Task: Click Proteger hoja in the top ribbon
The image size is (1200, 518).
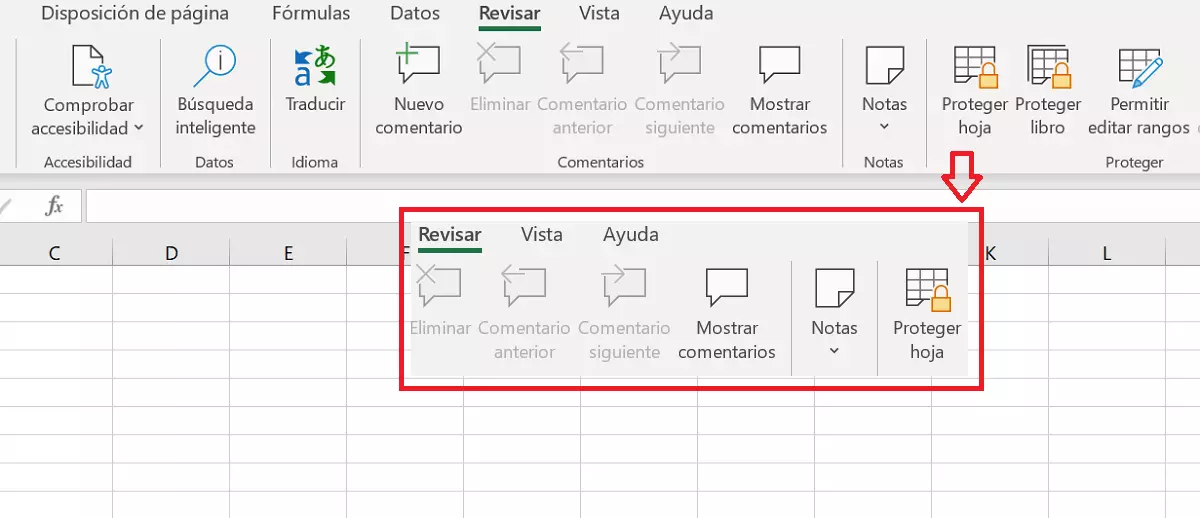Action: click(975, 90)
